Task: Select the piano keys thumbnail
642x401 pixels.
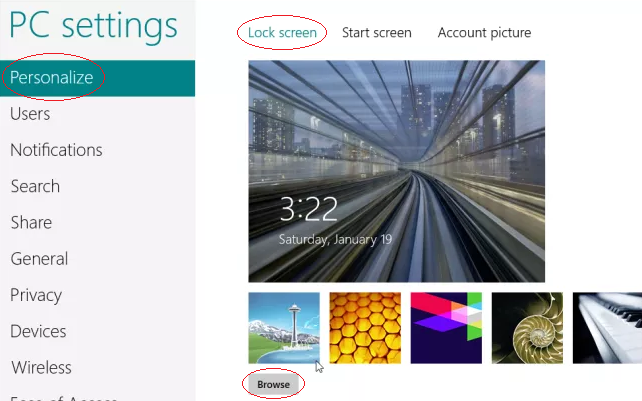Action: (x=607, y=328)
